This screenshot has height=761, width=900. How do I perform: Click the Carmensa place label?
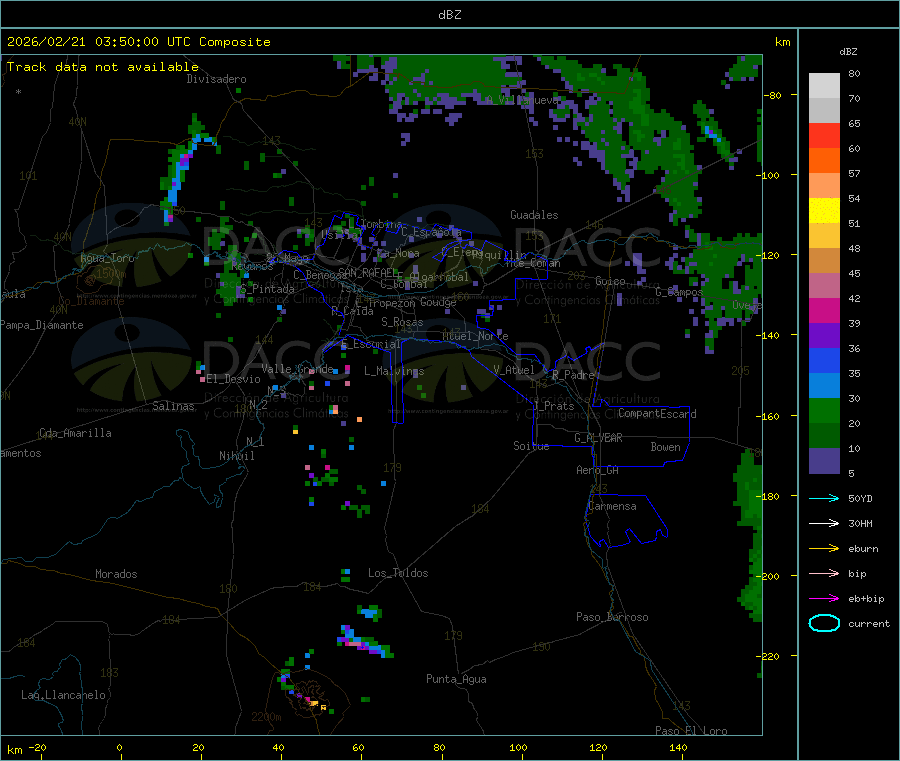pyautogui.click(x=612, y=506)
